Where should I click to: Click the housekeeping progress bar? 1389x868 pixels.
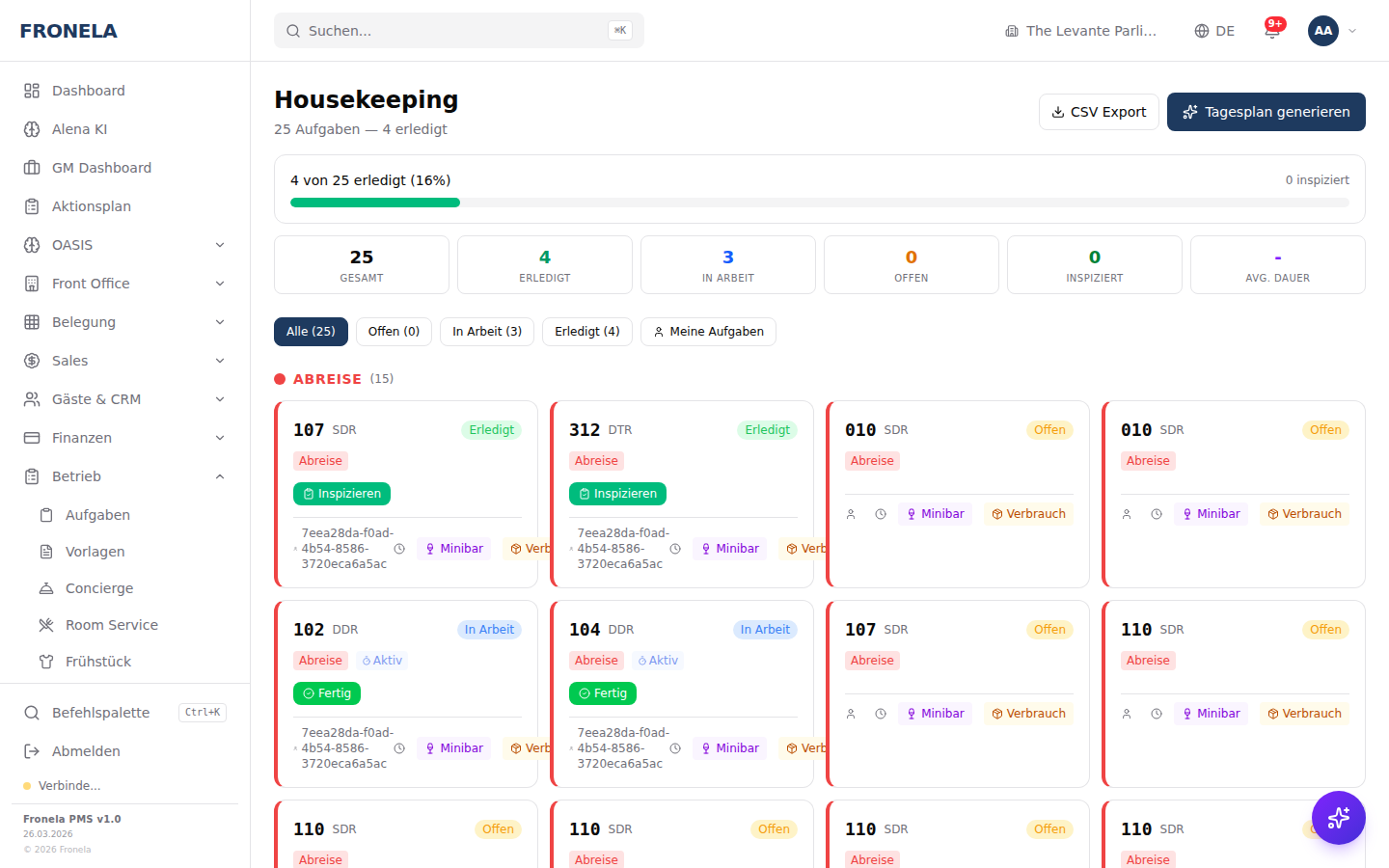[819, 203]
